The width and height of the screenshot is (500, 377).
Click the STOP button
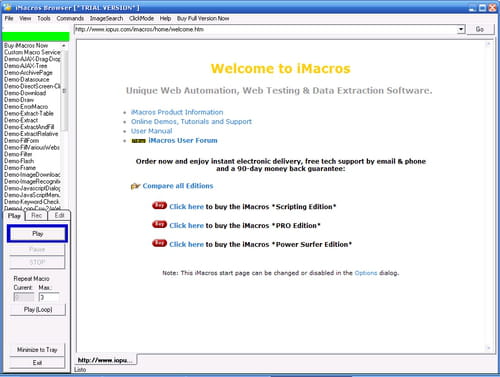click(37, 262)
